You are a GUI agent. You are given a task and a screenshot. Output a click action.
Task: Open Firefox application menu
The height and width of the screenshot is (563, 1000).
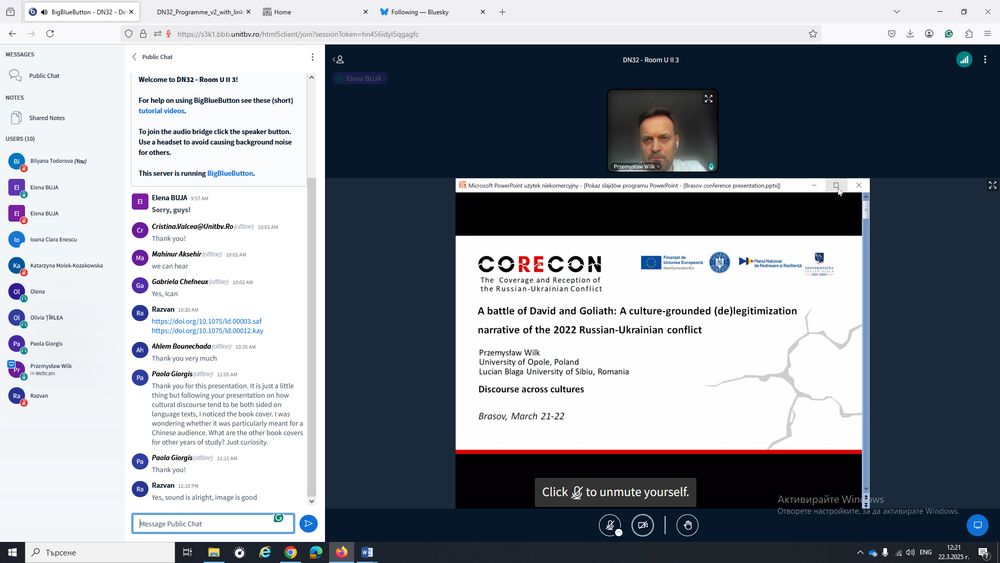click(987, 34)
